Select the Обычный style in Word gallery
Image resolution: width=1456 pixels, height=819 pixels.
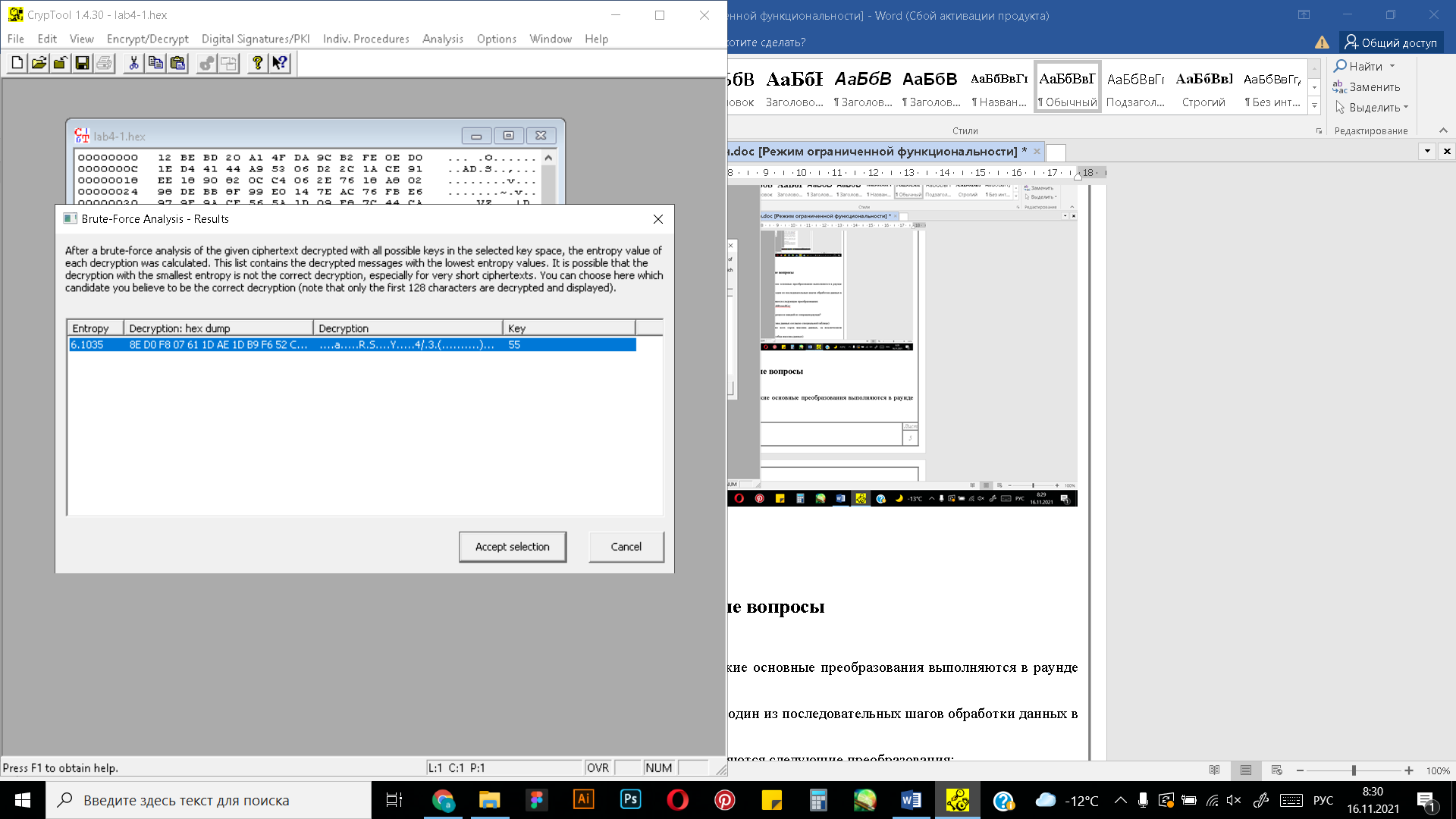coord(1067,88)
